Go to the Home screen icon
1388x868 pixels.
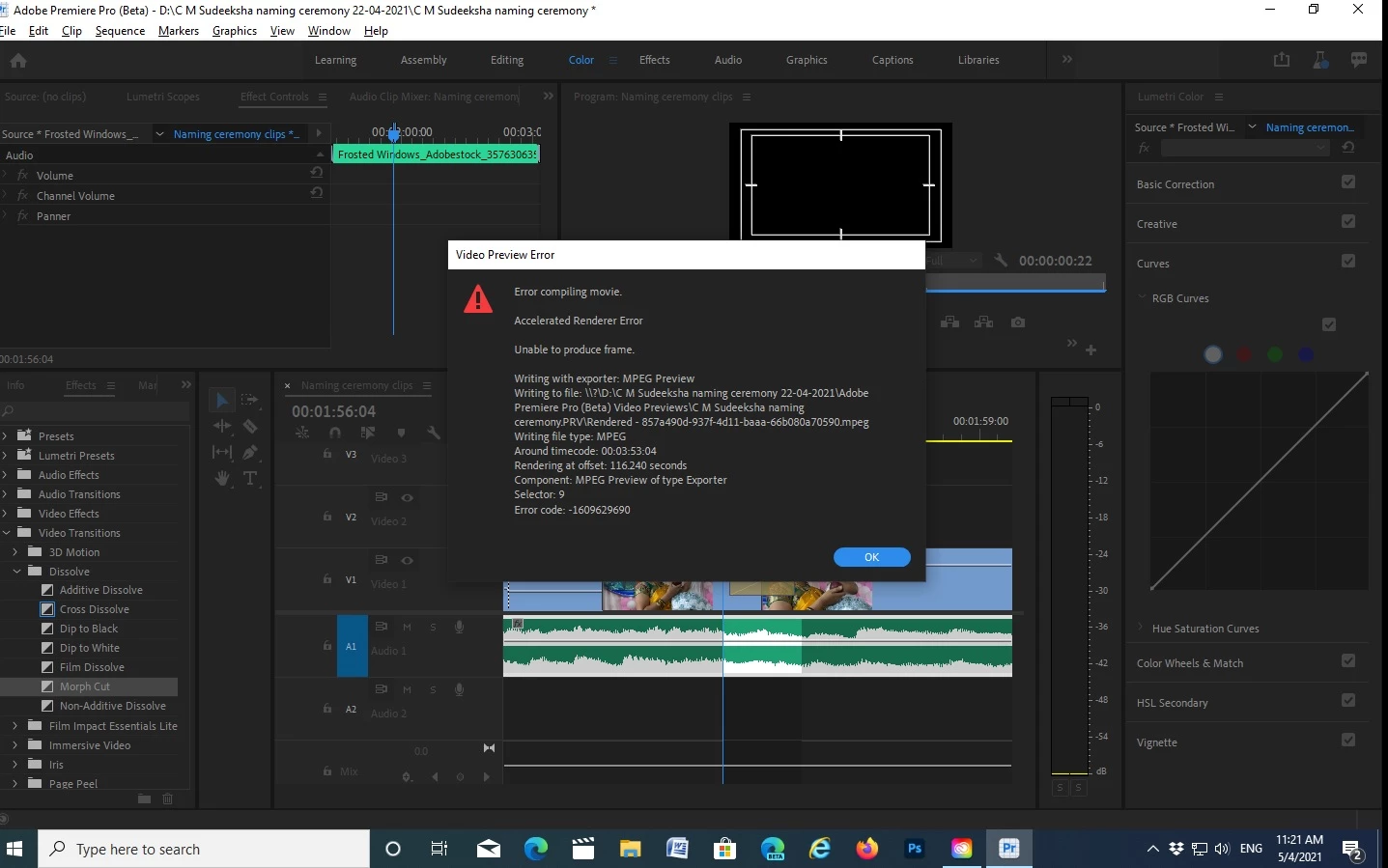click(18, 61)
